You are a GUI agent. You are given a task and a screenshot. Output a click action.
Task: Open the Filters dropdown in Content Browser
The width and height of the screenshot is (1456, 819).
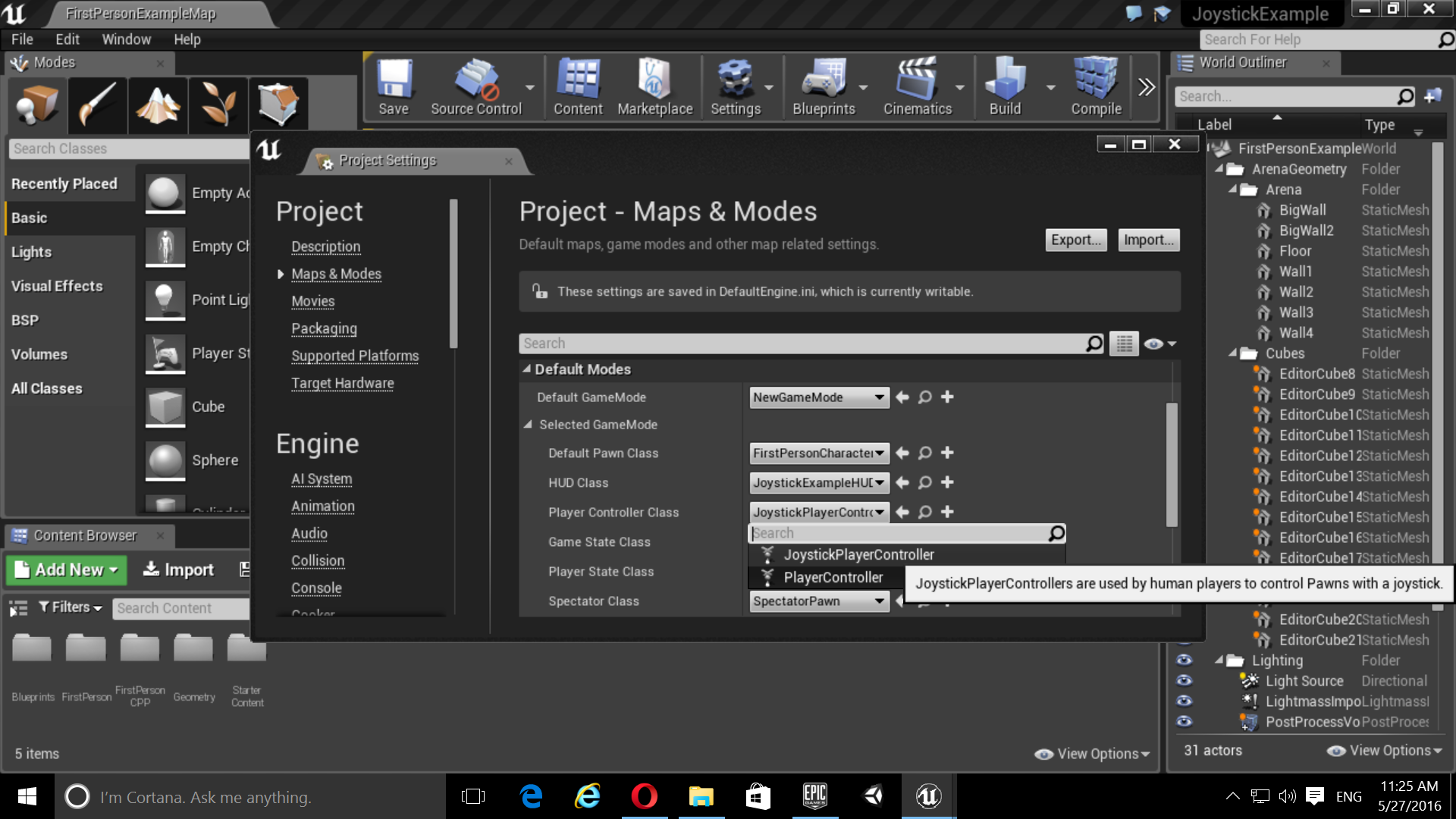tap(70, 607)
